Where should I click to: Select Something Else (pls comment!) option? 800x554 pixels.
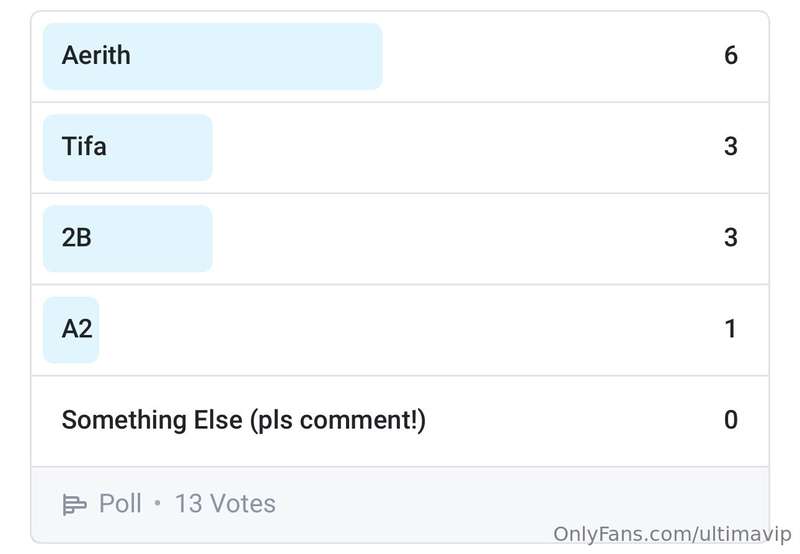click(x=400, y=421)
